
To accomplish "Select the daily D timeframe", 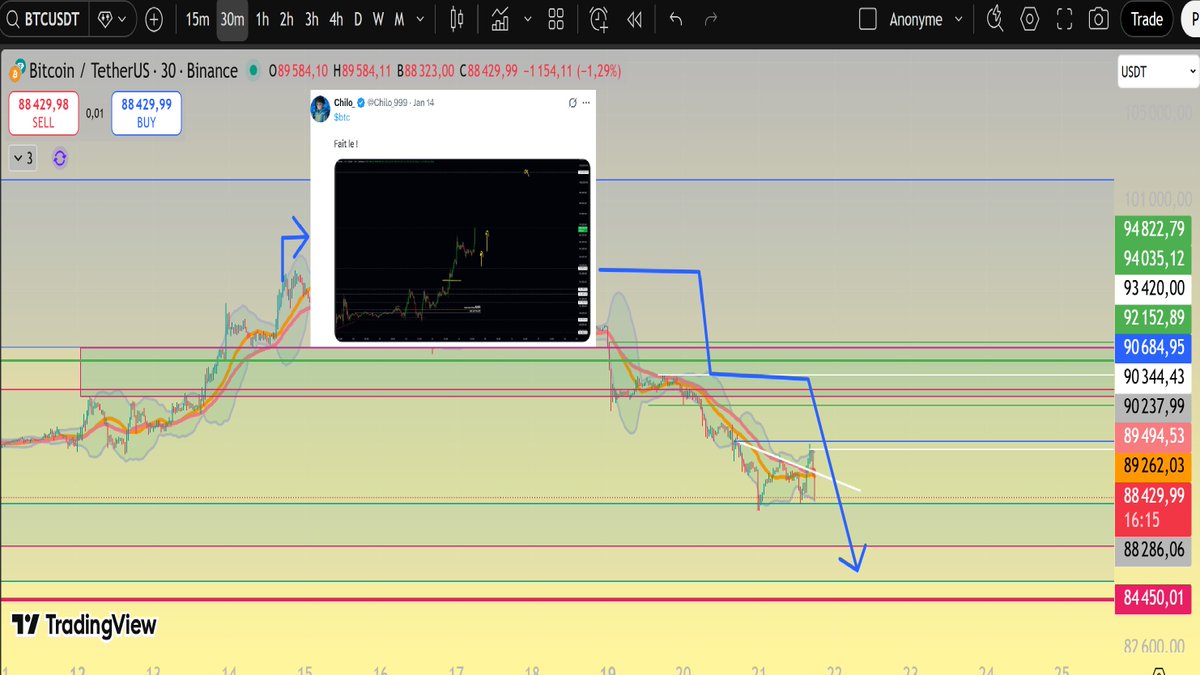I will coord(358,19).
